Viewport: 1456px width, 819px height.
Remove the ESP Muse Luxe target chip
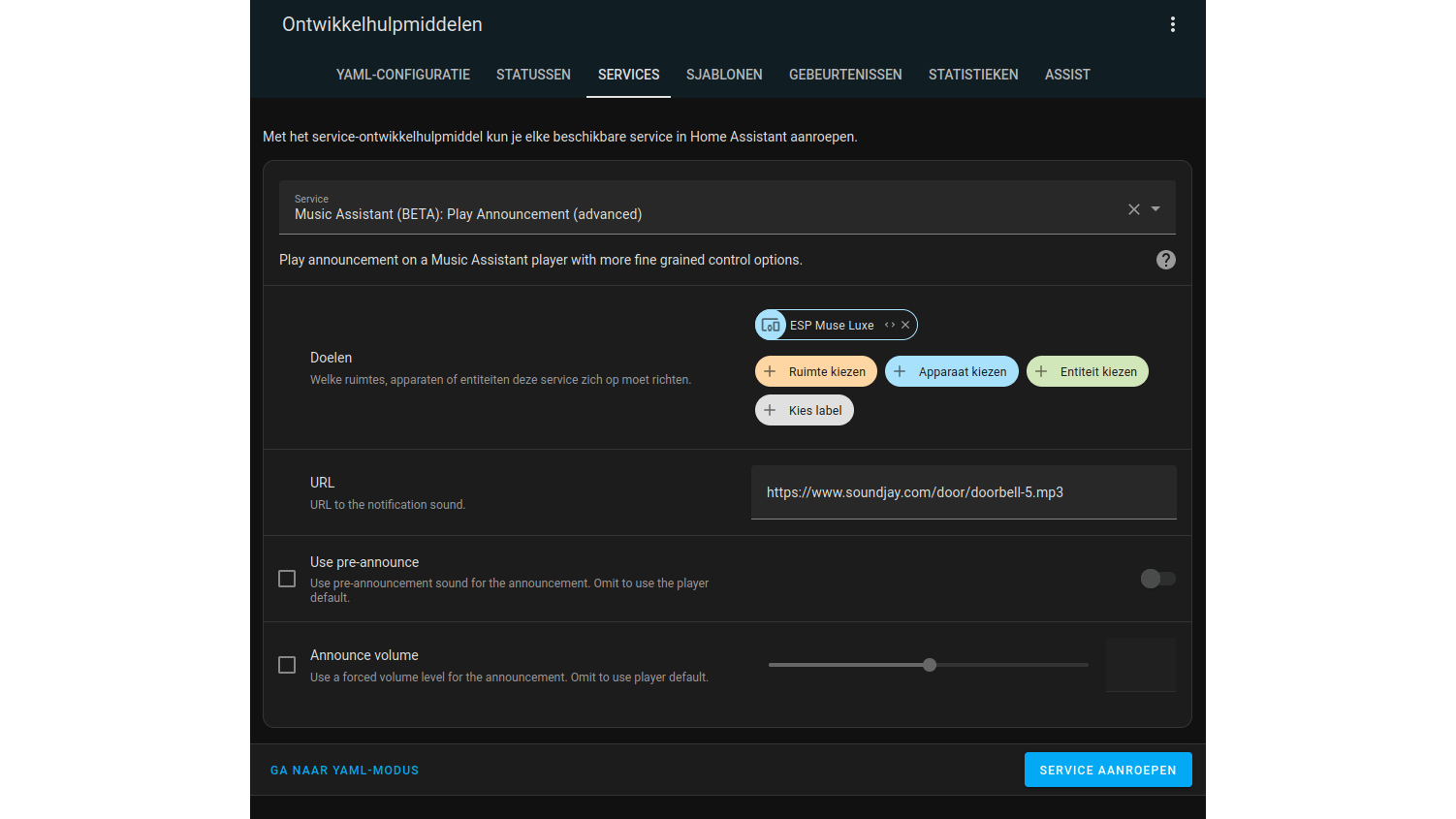(905, 325)
